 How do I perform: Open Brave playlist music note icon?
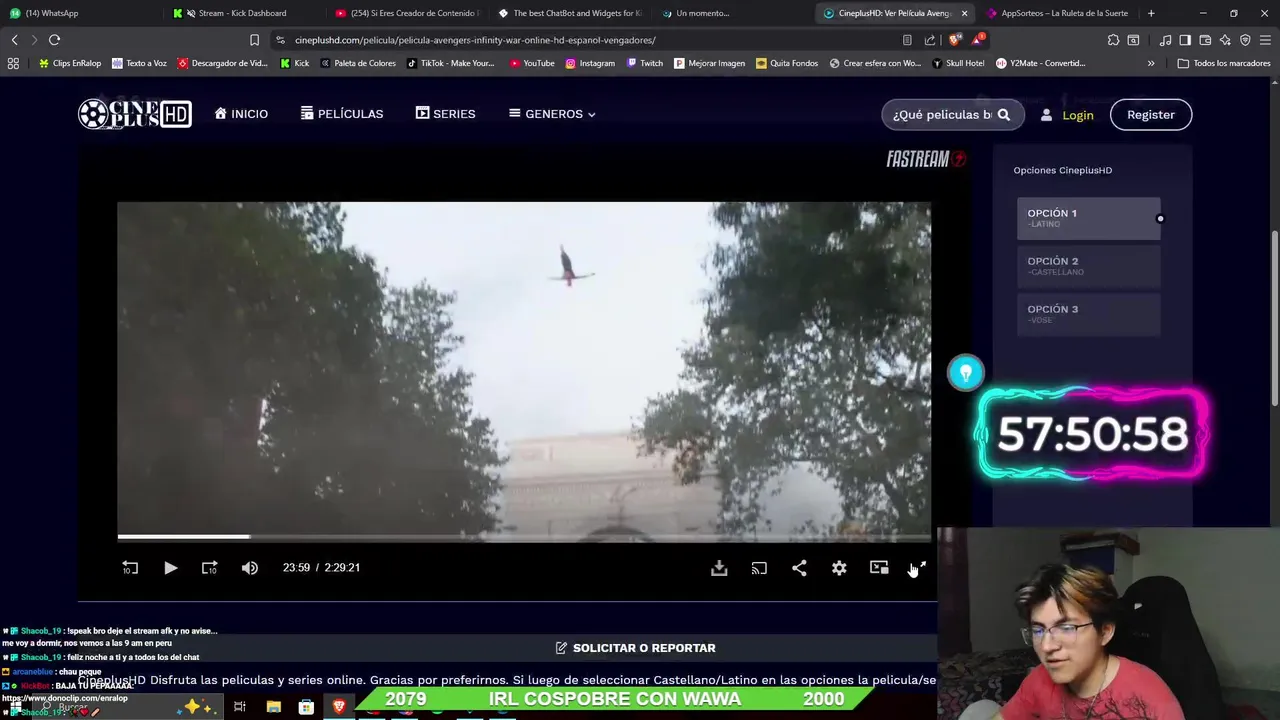tap(1166, 40)
